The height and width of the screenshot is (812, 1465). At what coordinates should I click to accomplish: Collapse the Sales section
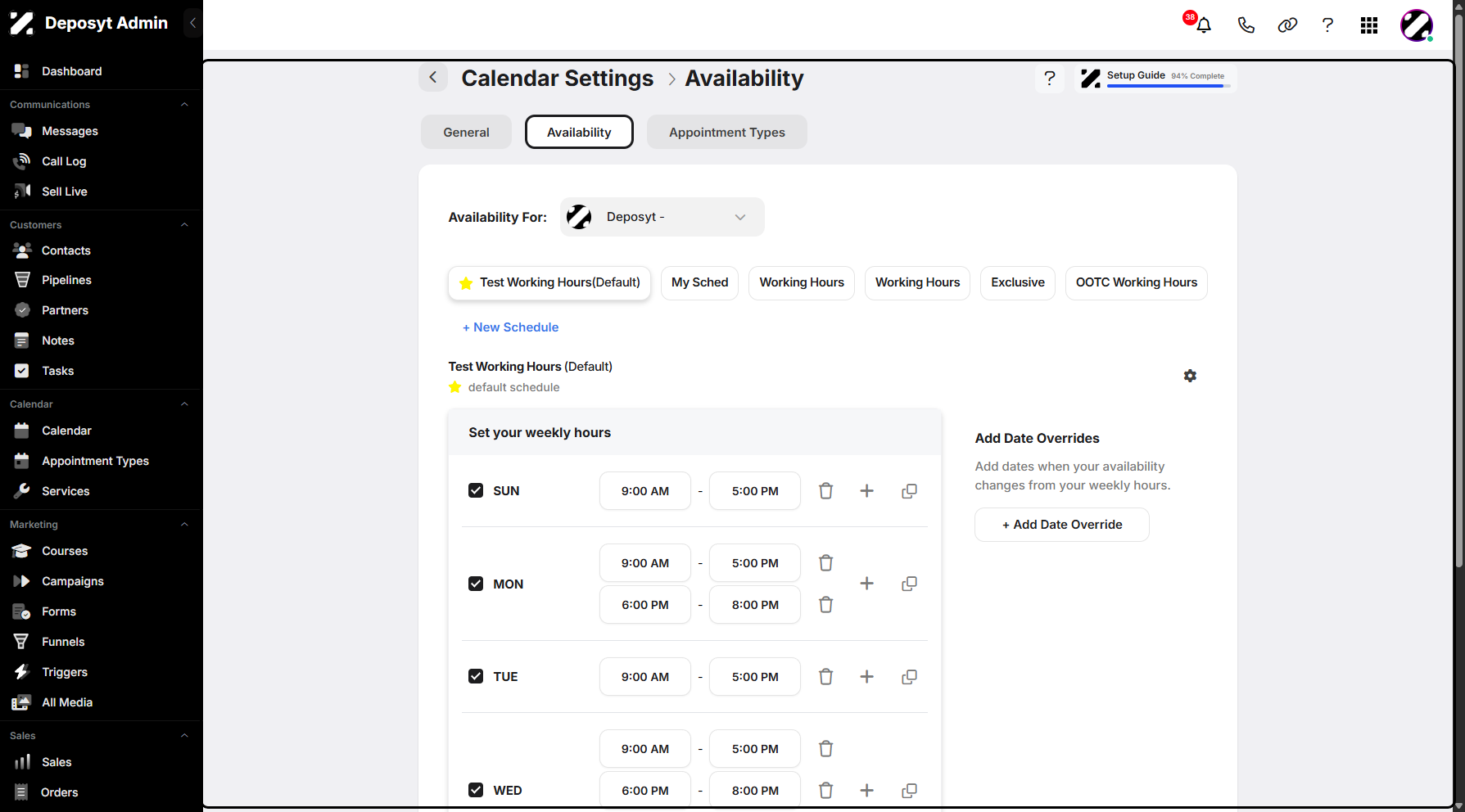click(x=184, y=736)
